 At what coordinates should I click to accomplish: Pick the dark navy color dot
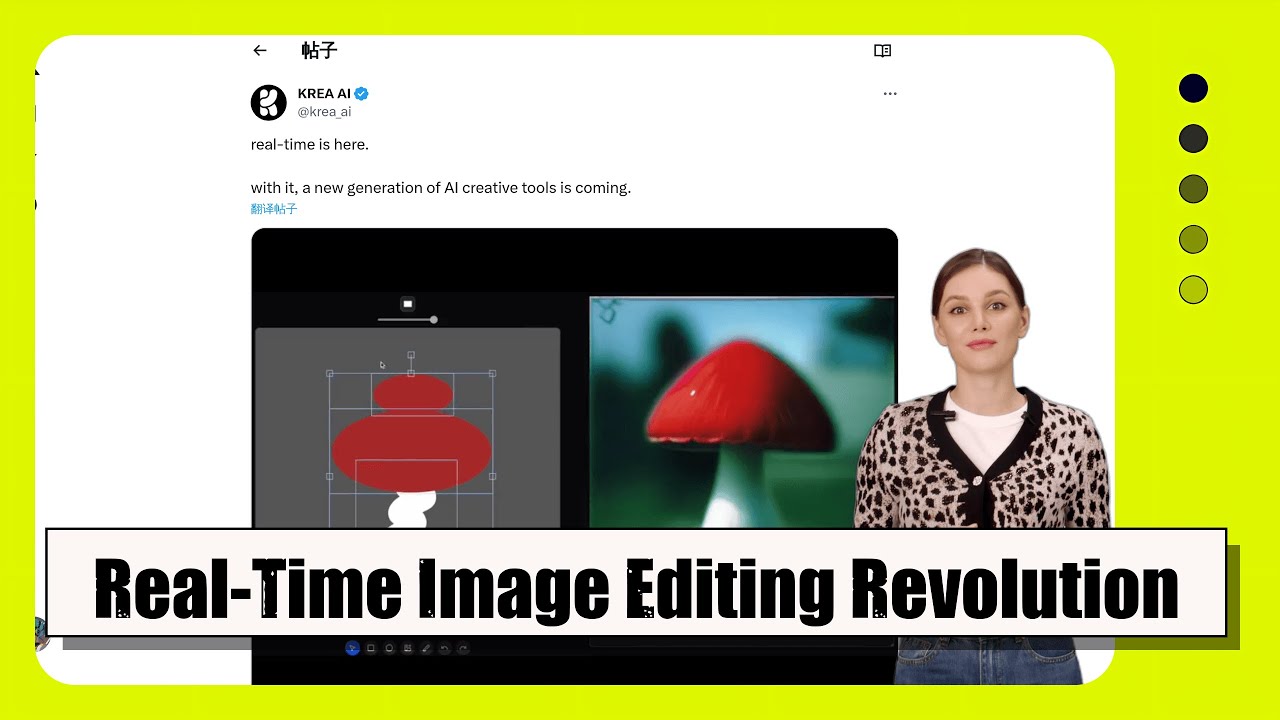coord(1193,89)
